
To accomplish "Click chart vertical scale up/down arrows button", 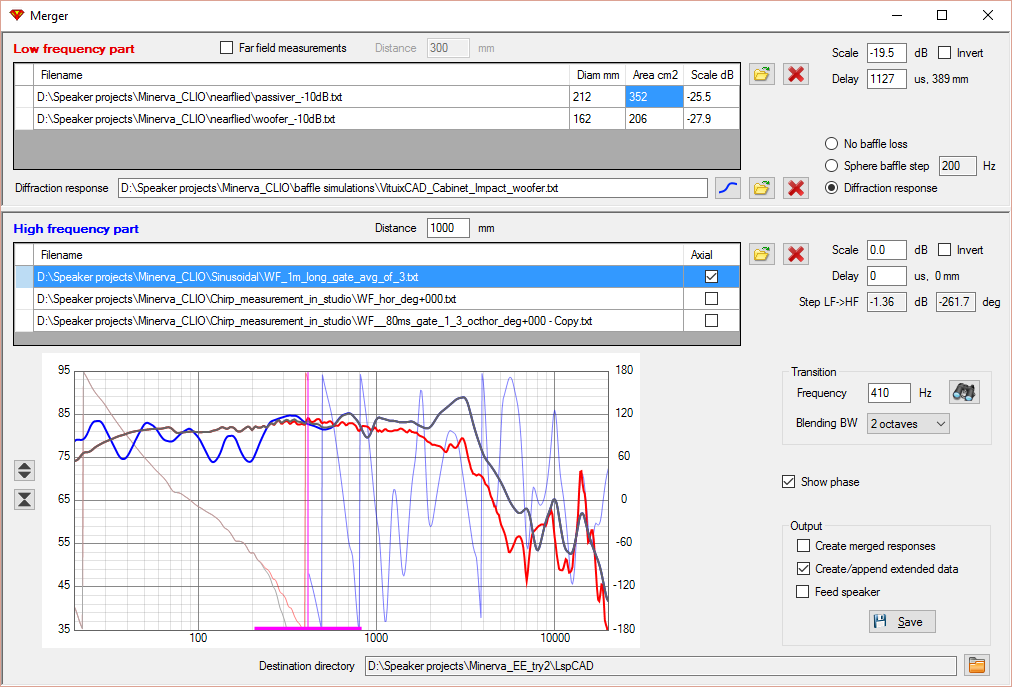I will click(x=25, y=470).
